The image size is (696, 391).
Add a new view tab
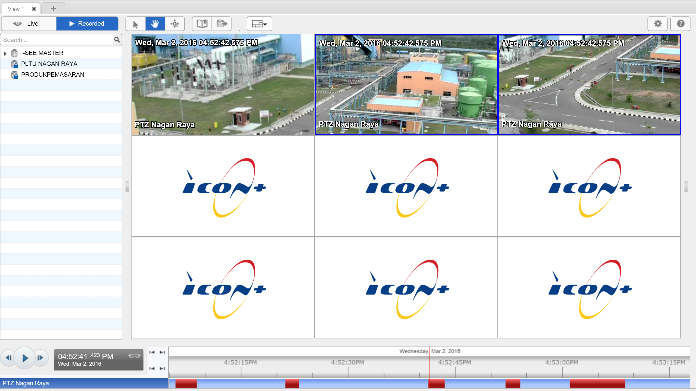tap(53, 8)
